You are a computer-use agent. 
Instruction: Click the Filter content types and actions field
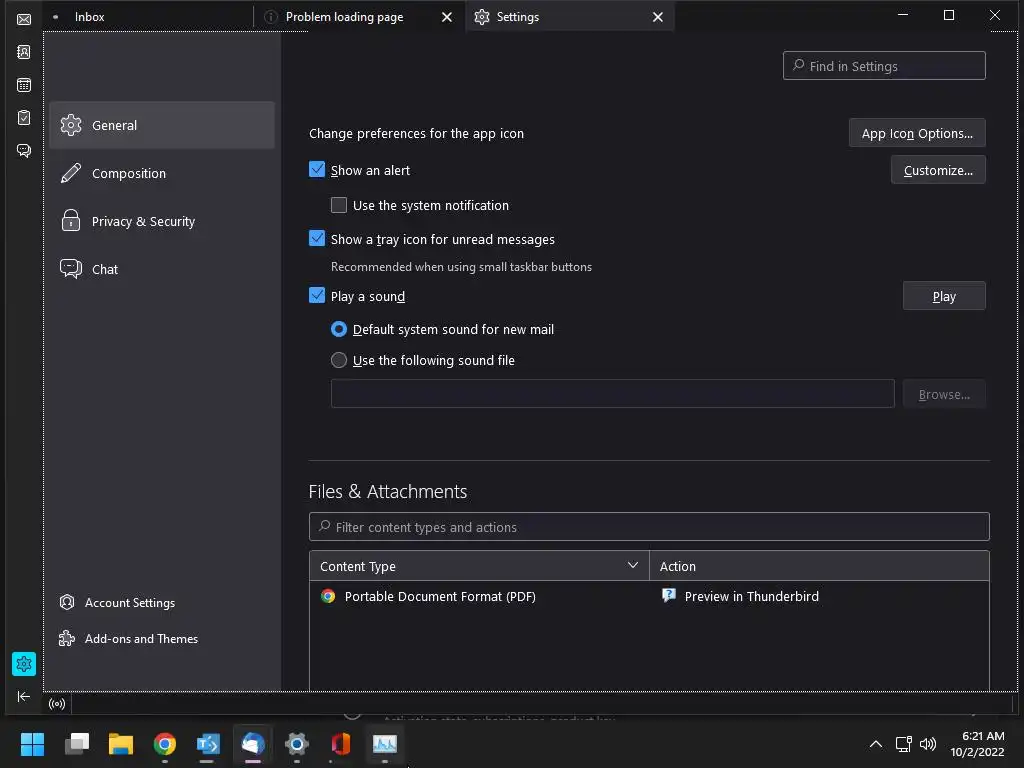pyautogui.click(x=648, y=526)
